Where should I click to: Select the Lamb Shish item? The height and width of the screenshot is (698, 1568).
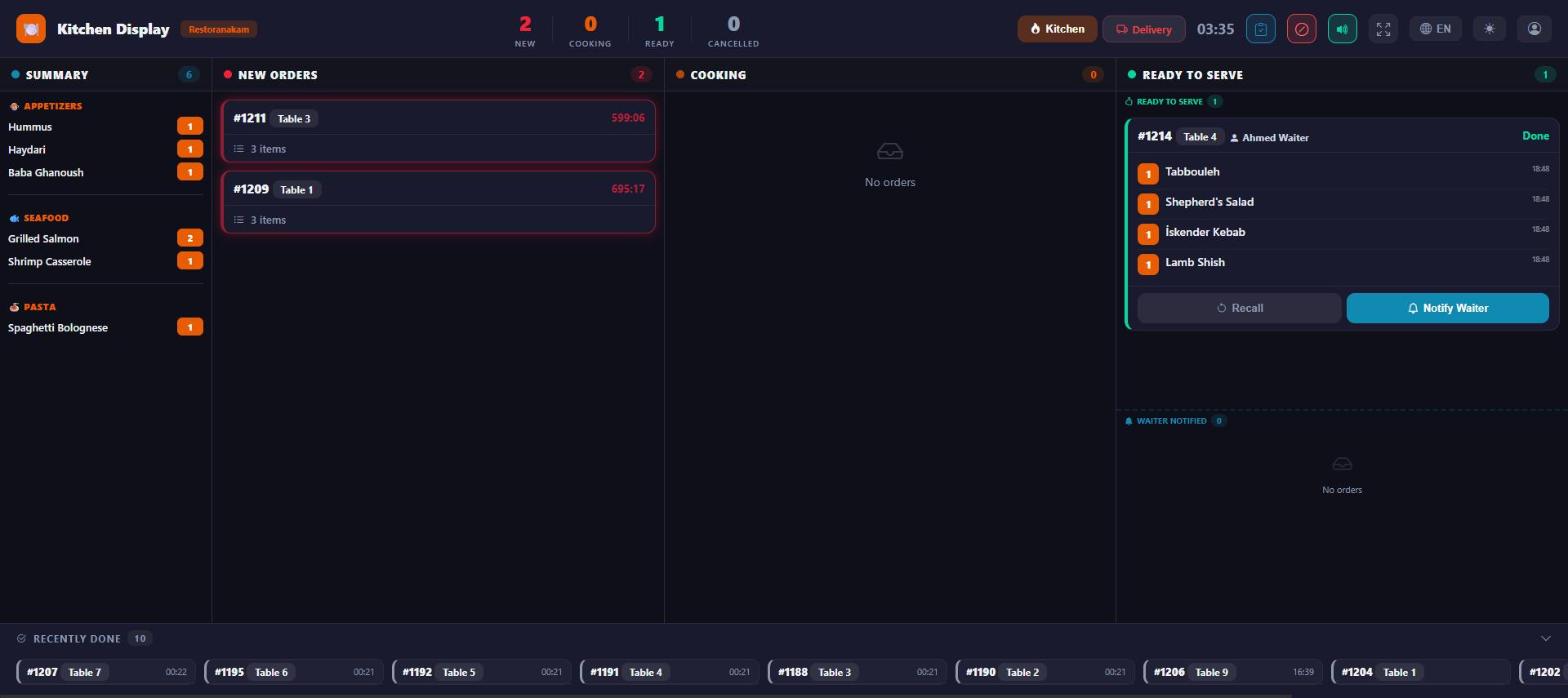1343,263
